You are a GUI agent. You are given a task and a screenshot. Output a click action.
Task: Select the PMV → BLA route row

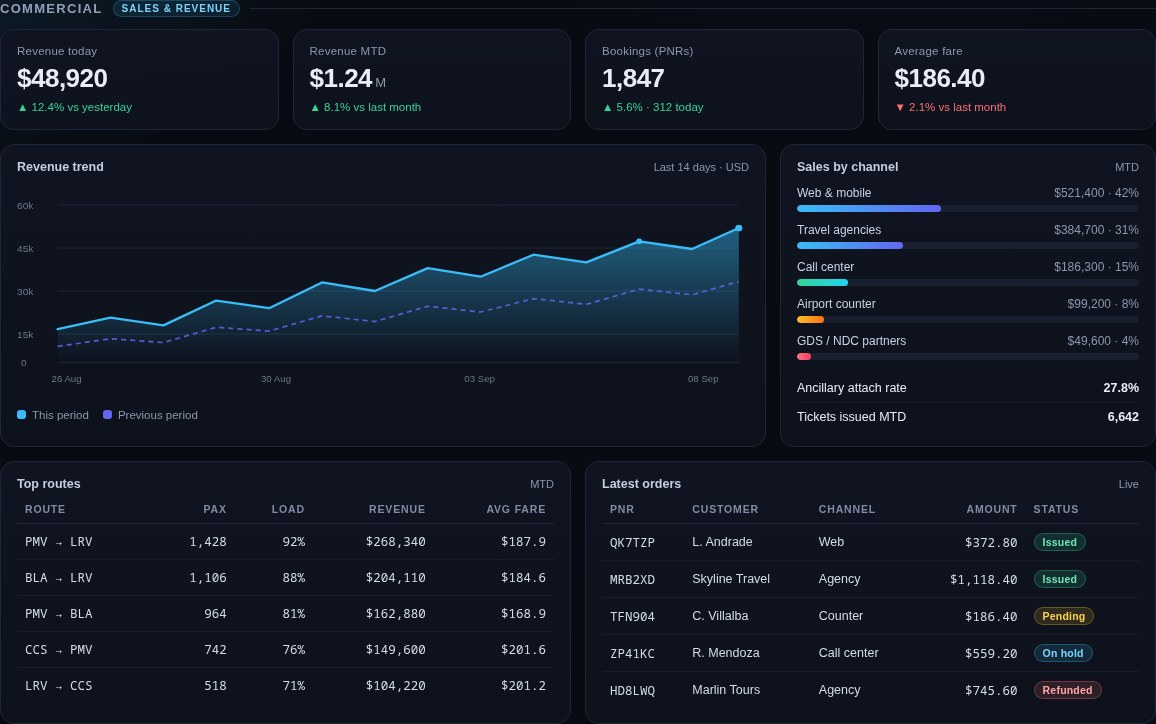click(285, 614)
